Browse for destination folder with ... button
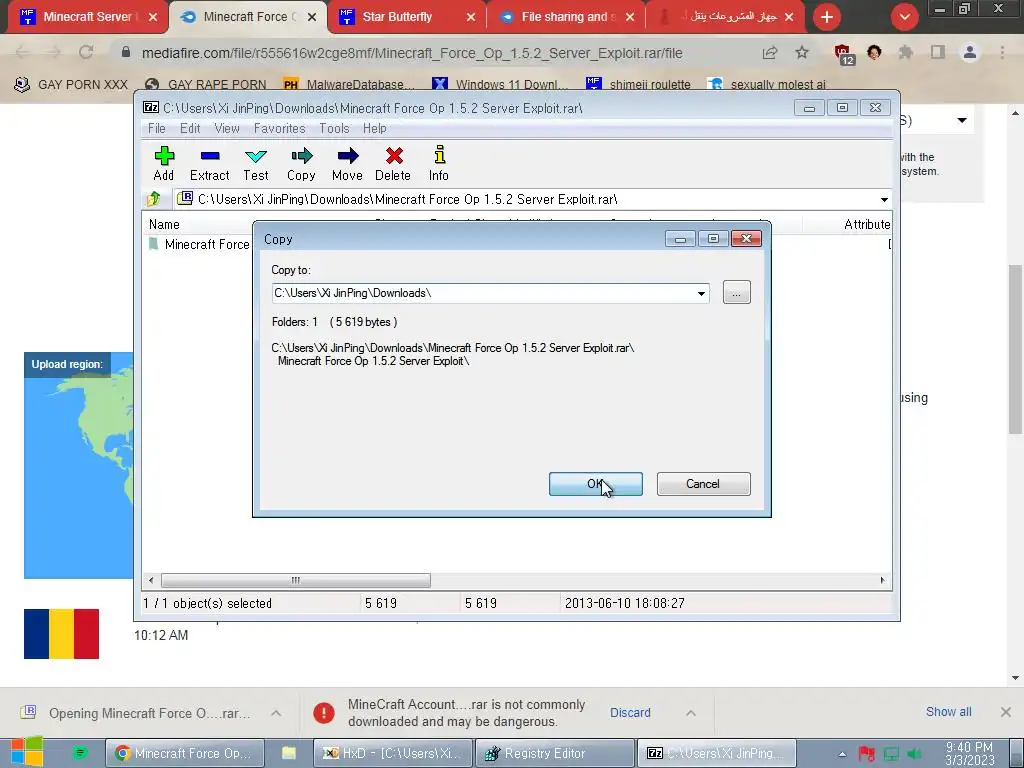The image size is (1024, 768). click(x=737, y=293)
